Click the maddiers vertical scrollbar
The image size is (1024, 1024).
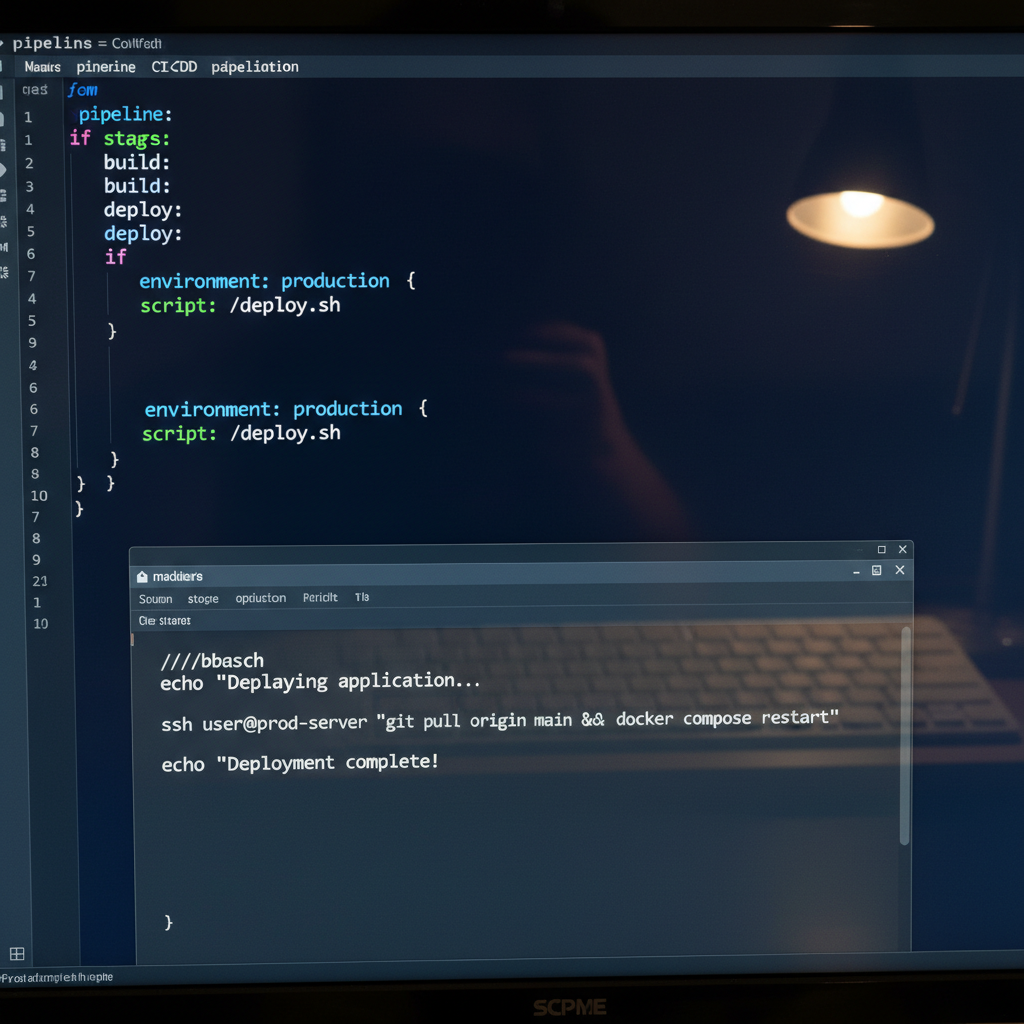[x=904, y=736]
